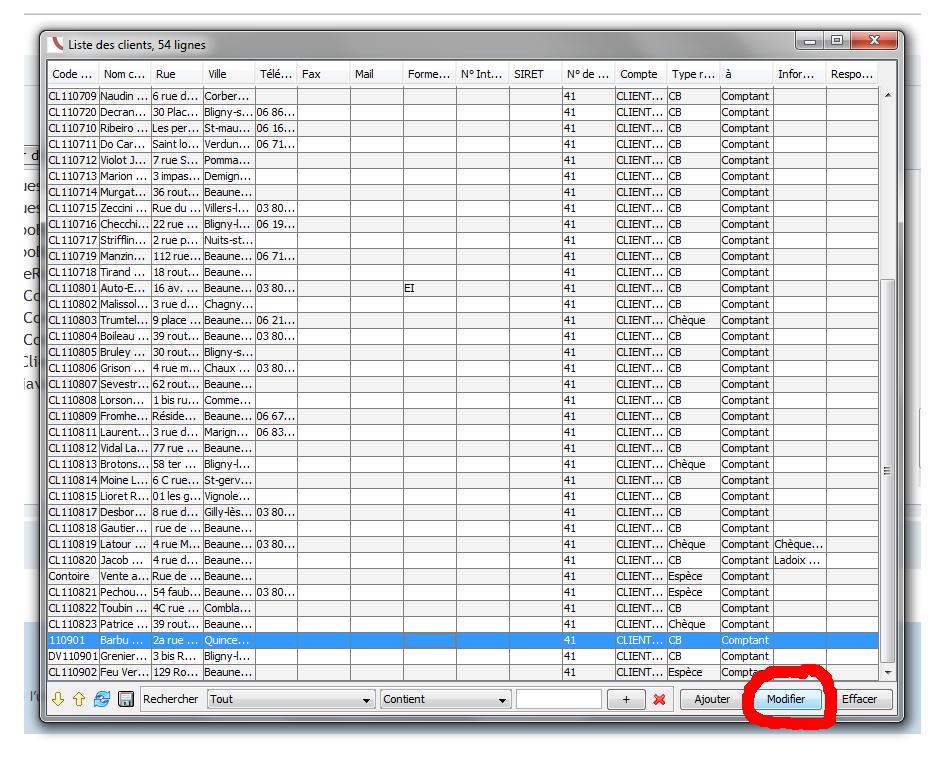The image size is (951, 759).
Task: Open the 'Tout' search field dropdown
Action: [x=289, y=700]
